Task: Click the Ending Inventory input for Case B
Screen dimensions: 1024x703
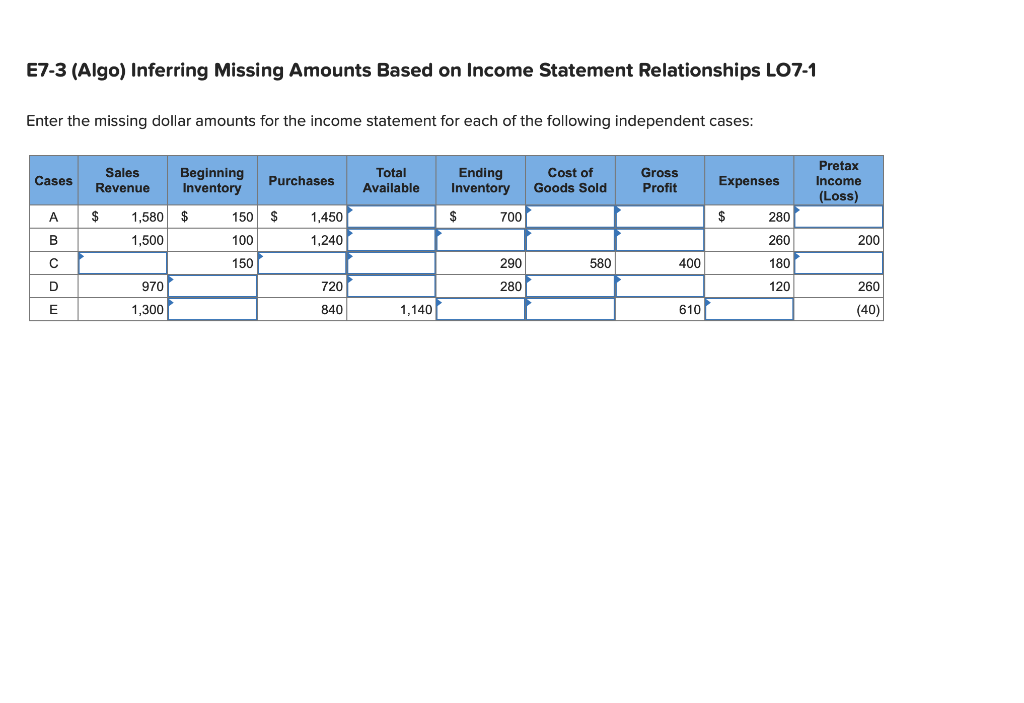Action: pyautogui.click(x=481, y=240)
